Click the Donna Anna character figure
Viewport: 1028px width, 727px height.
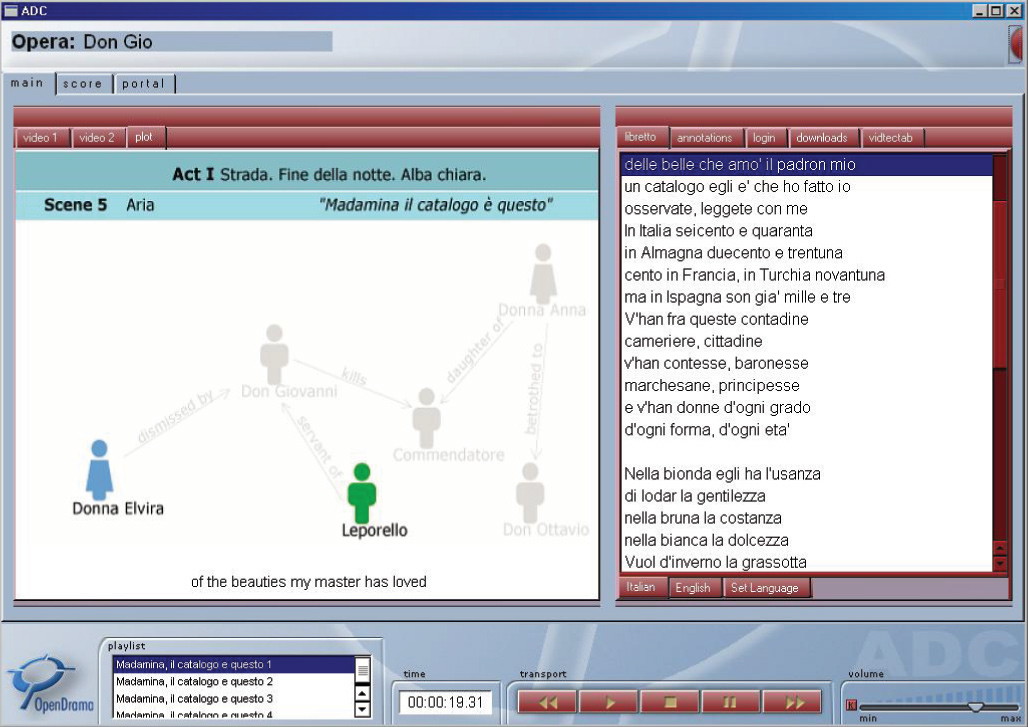[x=543, y=273]
